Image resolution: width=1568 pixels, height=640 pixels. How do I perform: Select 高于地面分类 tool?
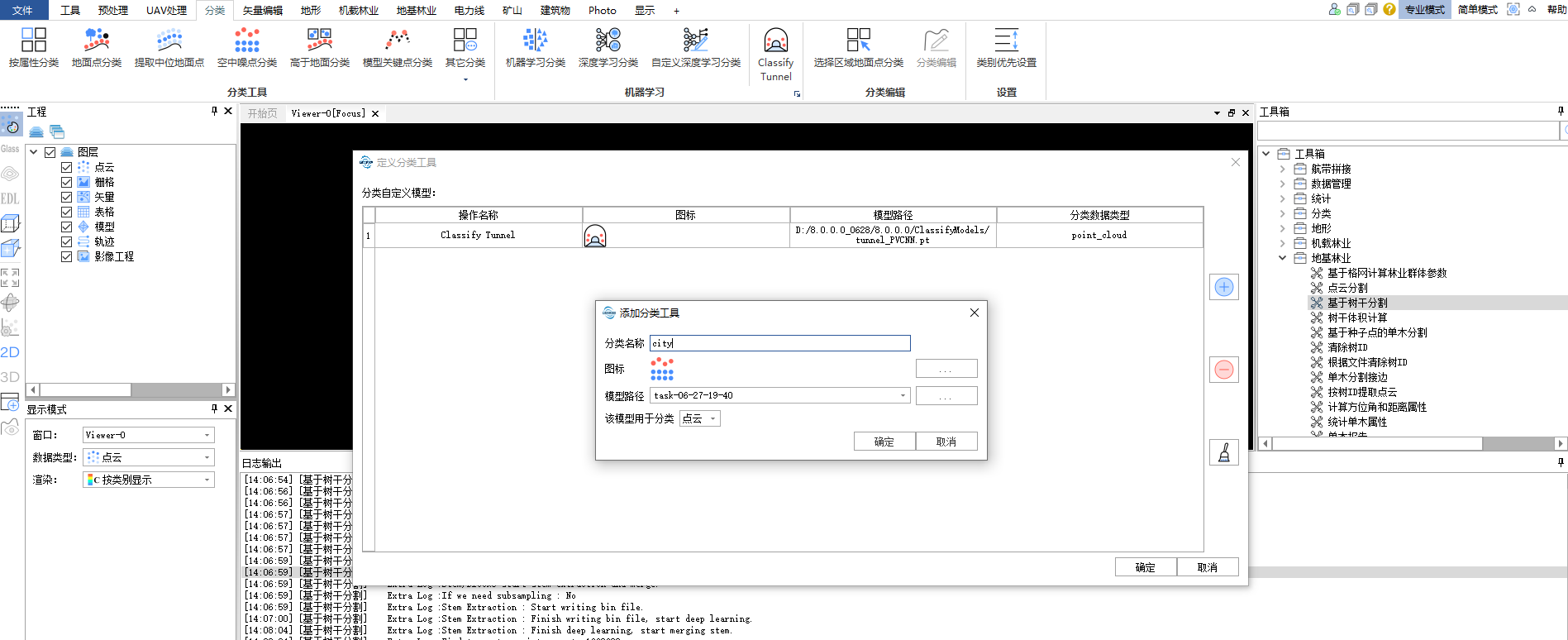[320, 47]
